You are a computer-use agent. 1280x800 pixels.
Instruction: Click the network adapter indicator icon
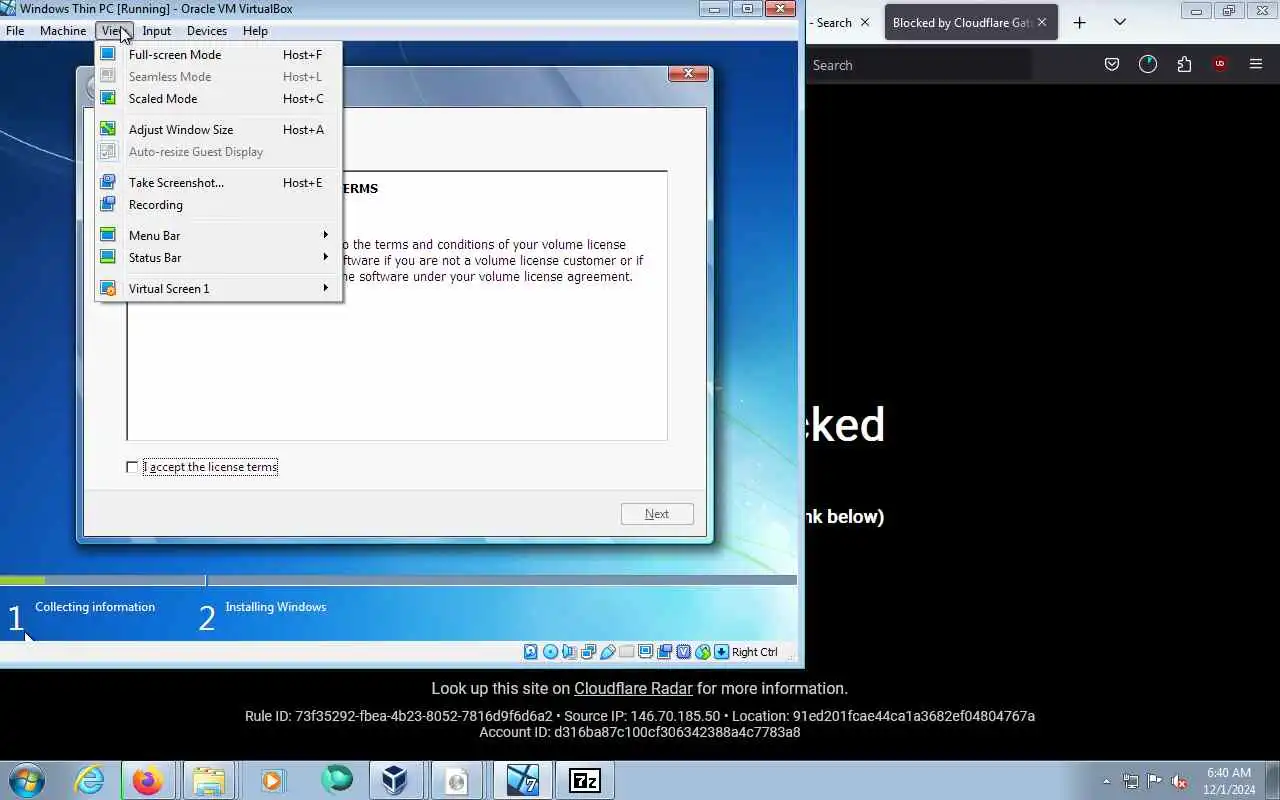(x=588, y=652)
